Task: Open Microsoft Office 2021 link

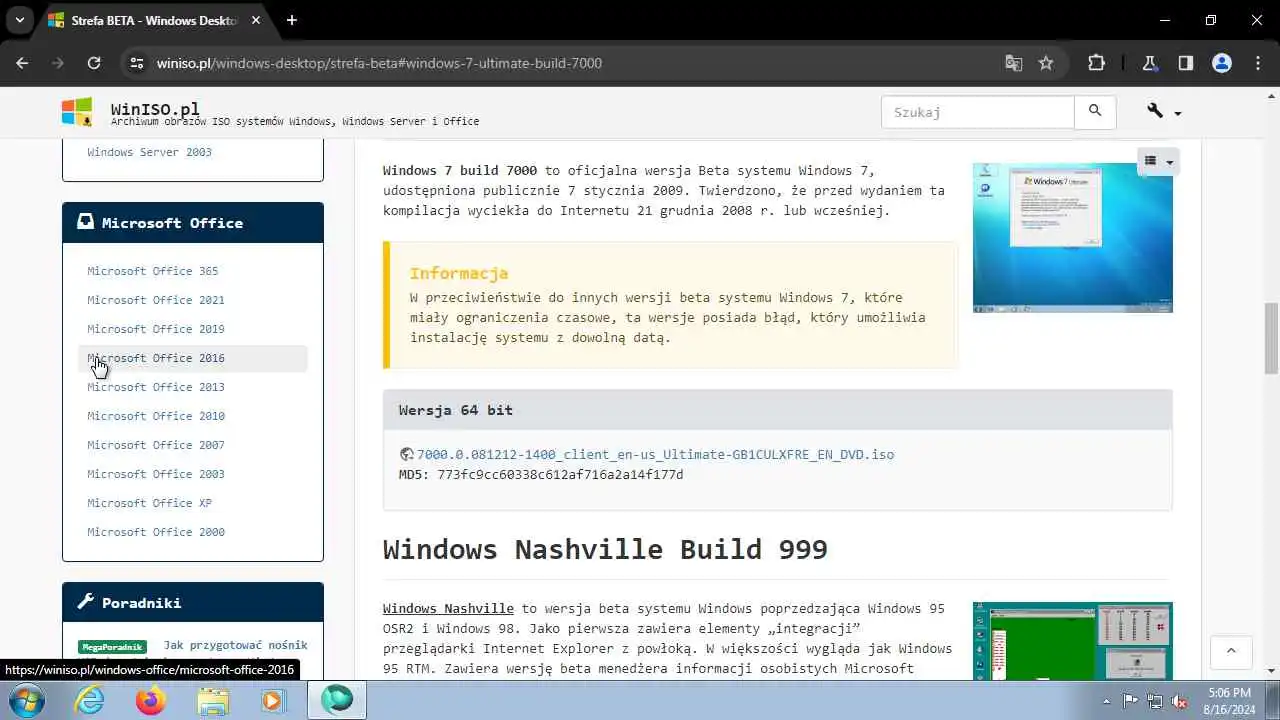Action: point(155,300)
